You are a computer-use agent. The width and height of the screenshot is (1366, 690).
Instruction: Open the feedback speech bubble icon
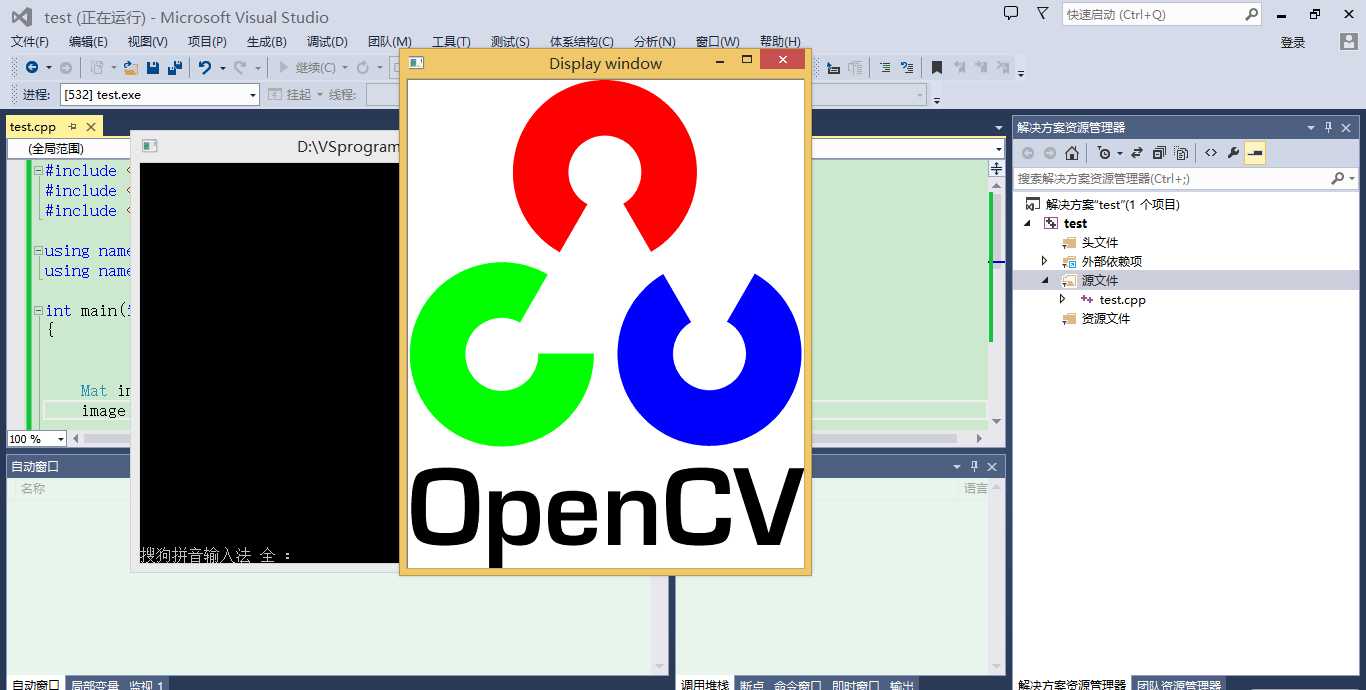(1011, 14)
